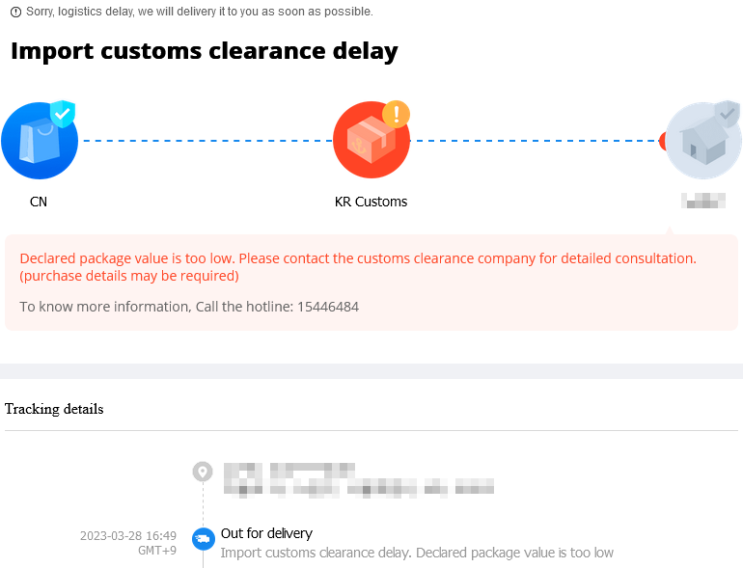
Task: Click the "KR Customs" label
Action: [x=371, y=202]
